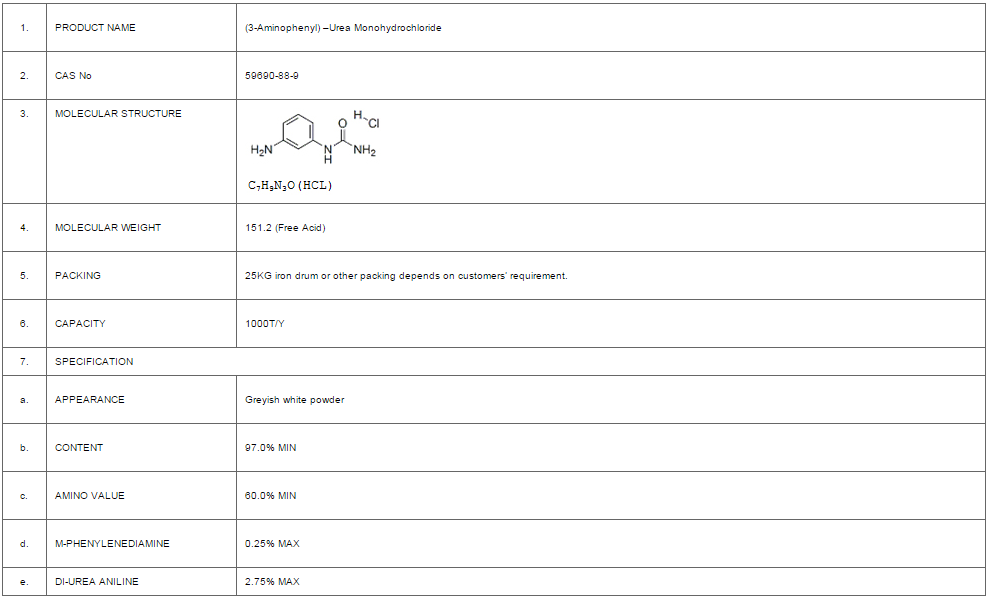The height and width of the screenshot is (599, 988).
Task: Click the molecular structure diagram image
Action: click(314, 139)
